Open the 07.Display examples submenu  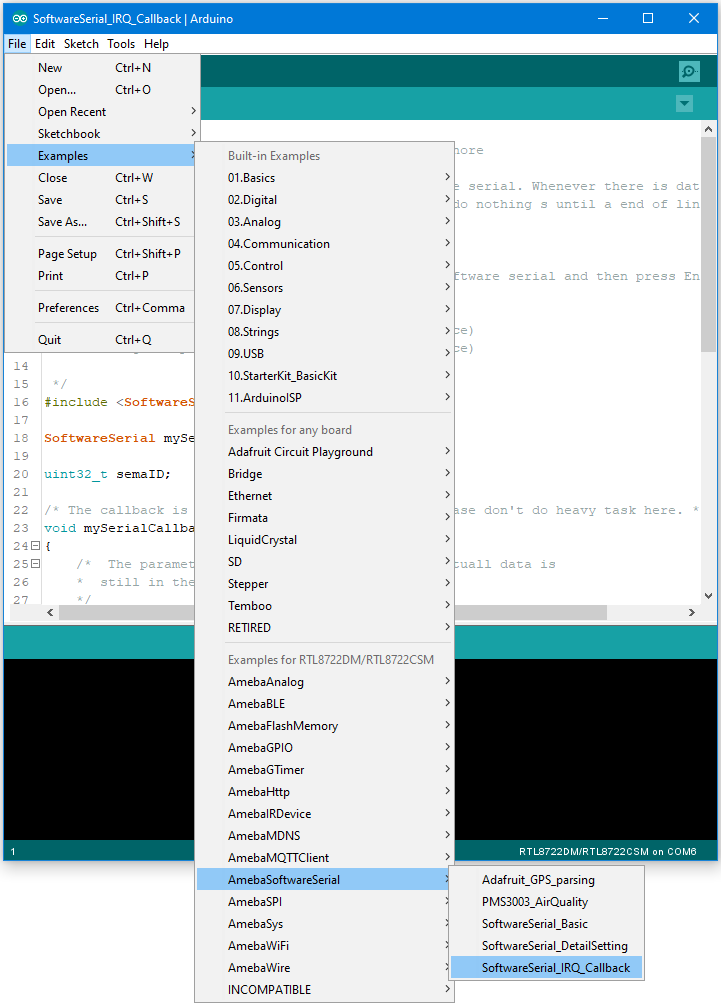pos(325,310)
